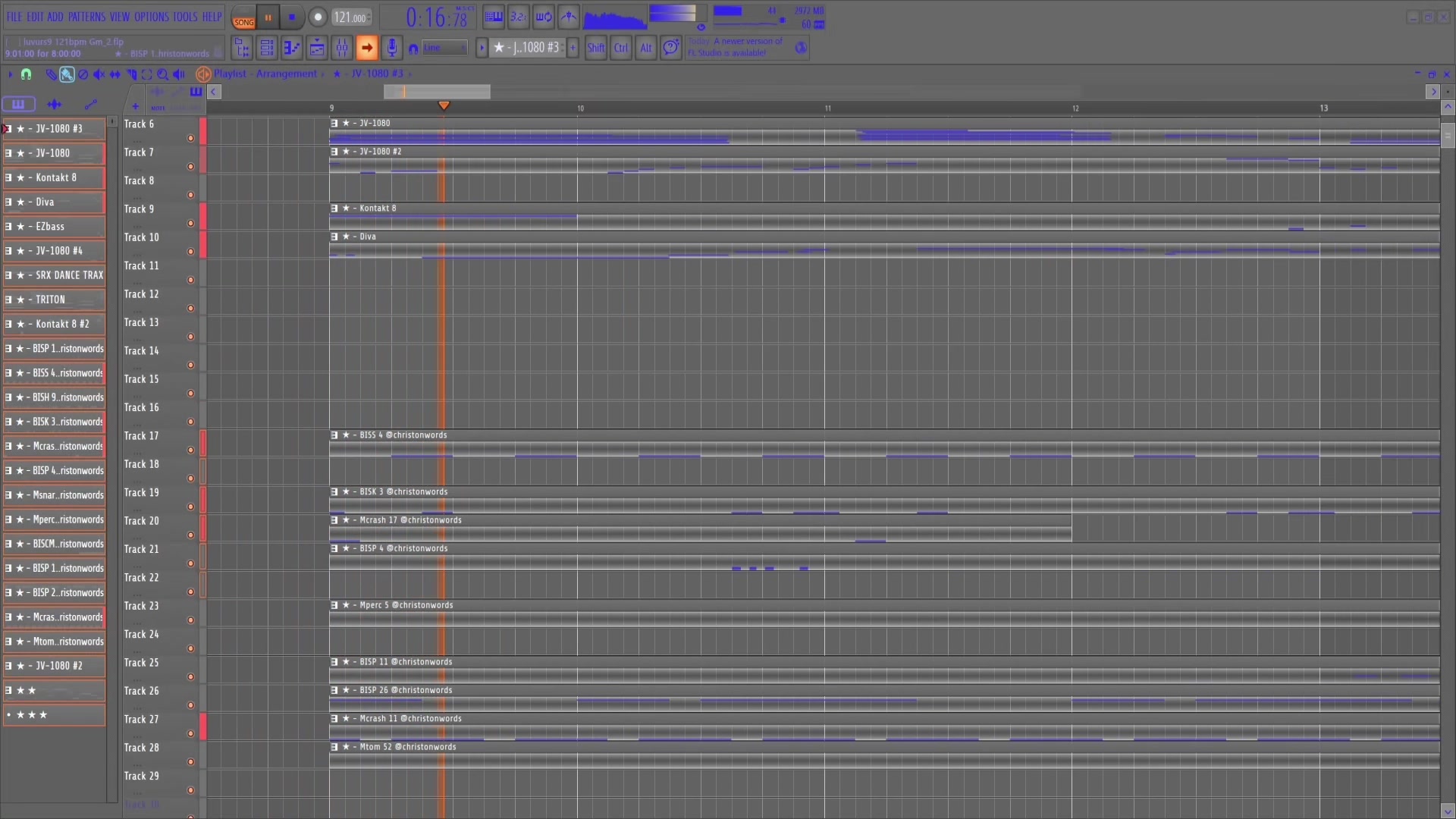This screenshot has width=1456, height=819.
Task: Select the Mute tool
Action: (x=99, y=74)
